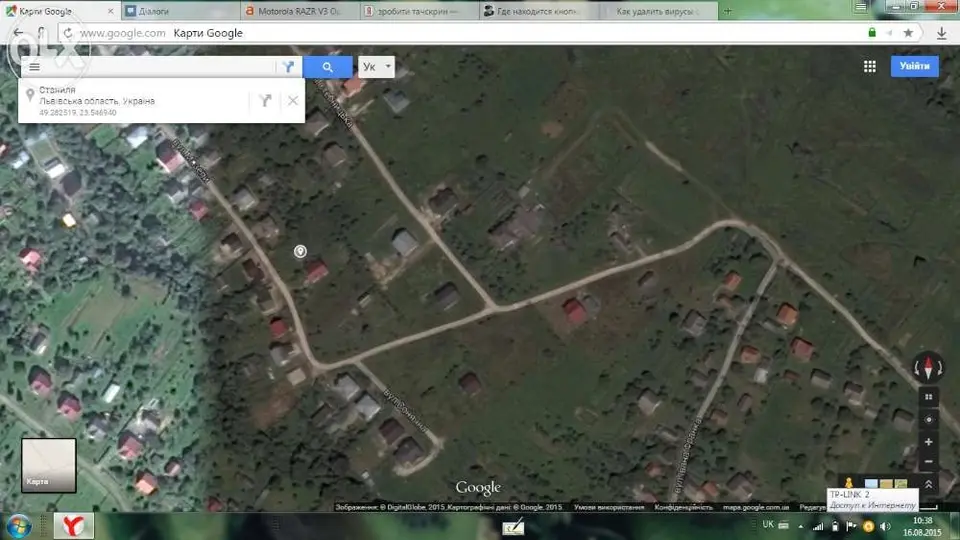Image resolution: width=960 pixels, height=540 pixels.
Task: Click the green secure lock icon
Action: point(872,32)
